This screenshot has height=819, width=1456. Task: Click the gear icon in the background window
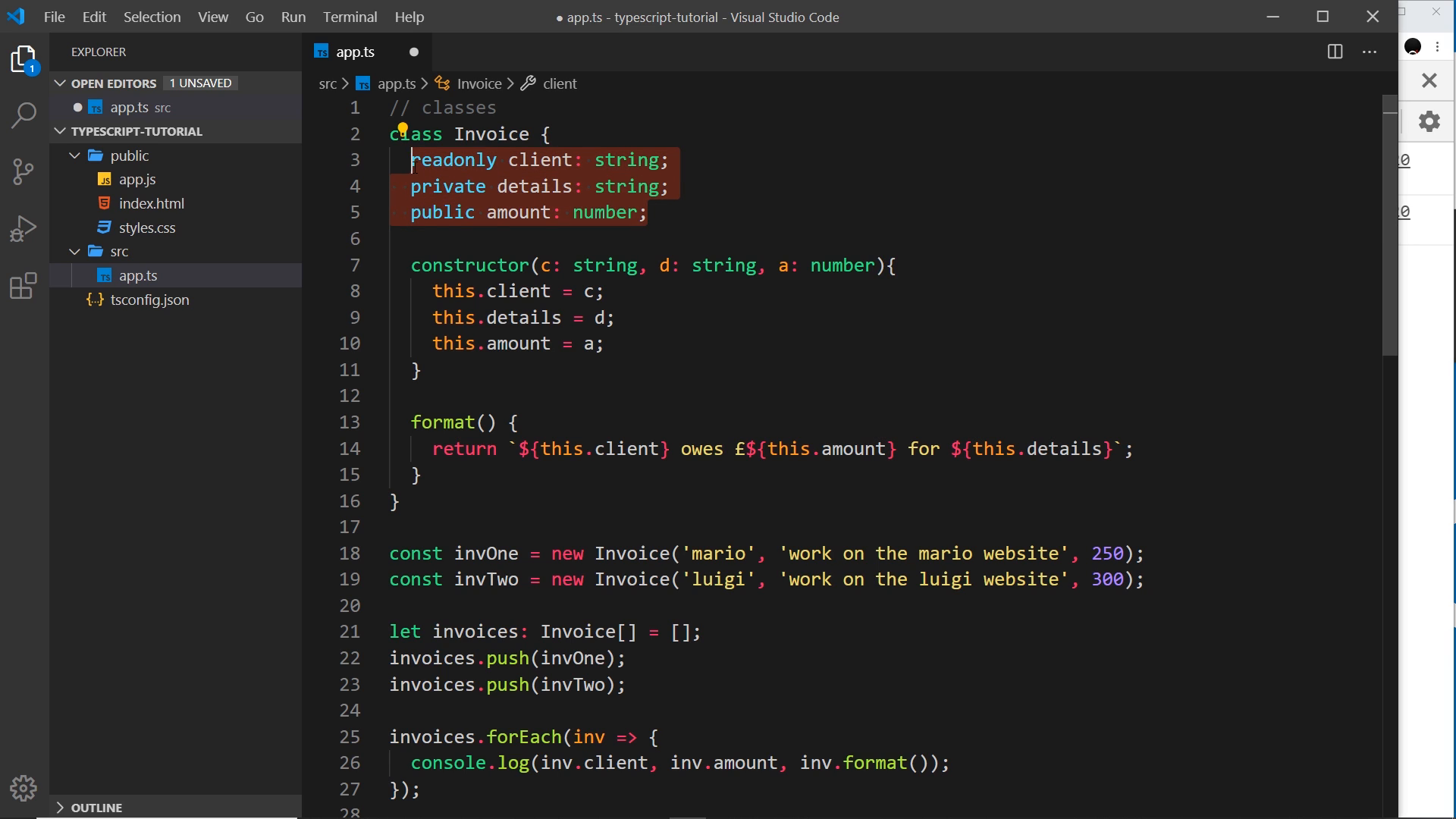1429,121
